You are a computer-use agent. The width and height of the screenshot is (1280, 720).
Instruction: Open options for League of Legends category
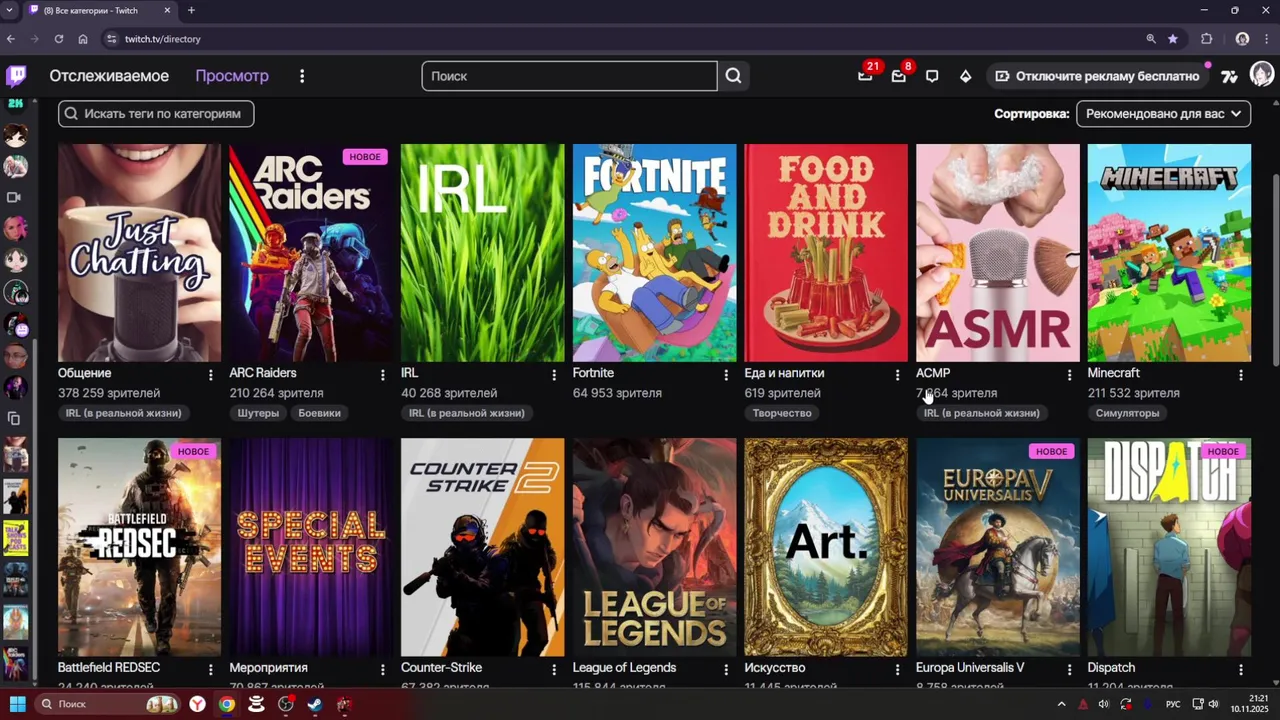(x=726, y=669)
